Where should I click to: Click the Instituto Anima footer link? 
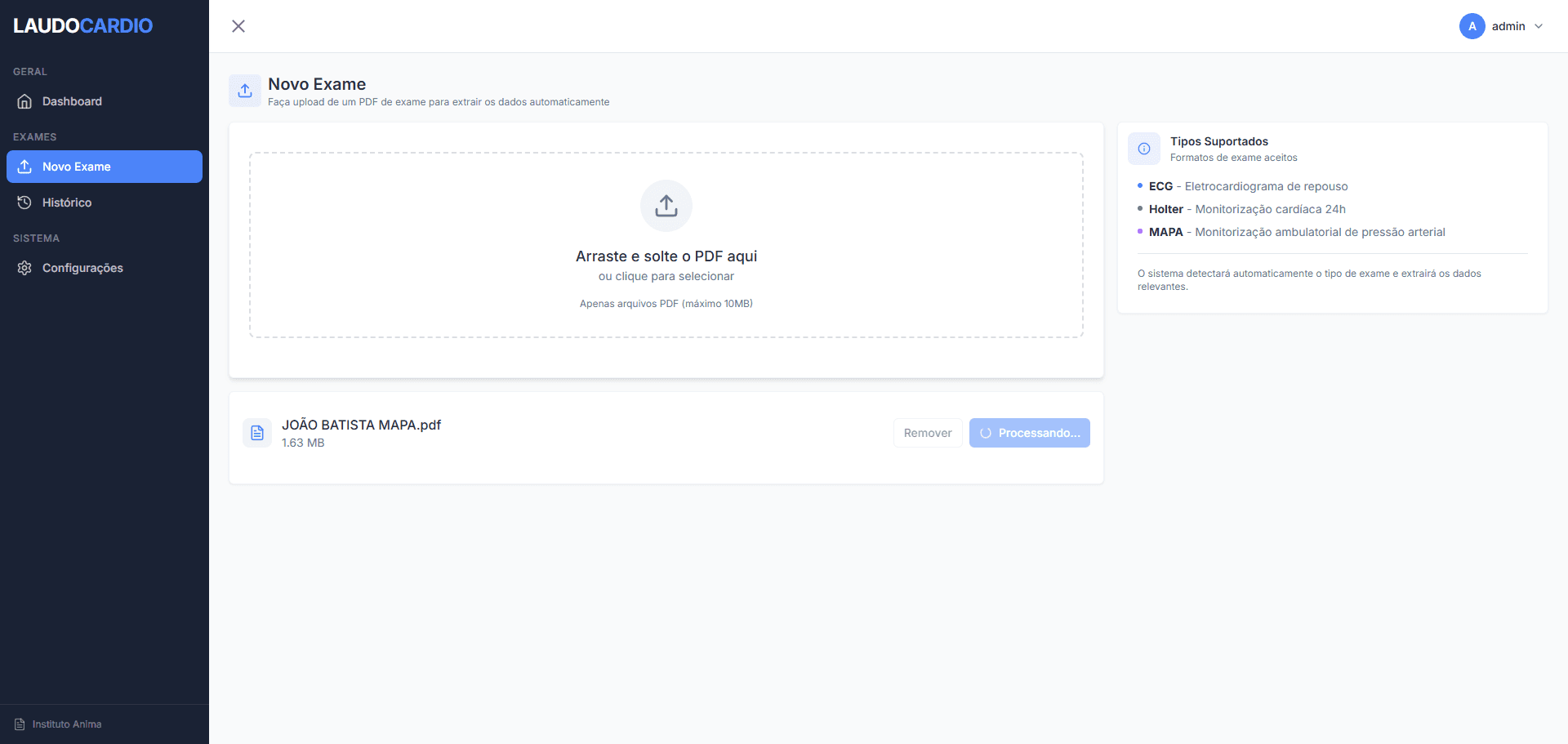pyautogui.click(x=66, y=724)
